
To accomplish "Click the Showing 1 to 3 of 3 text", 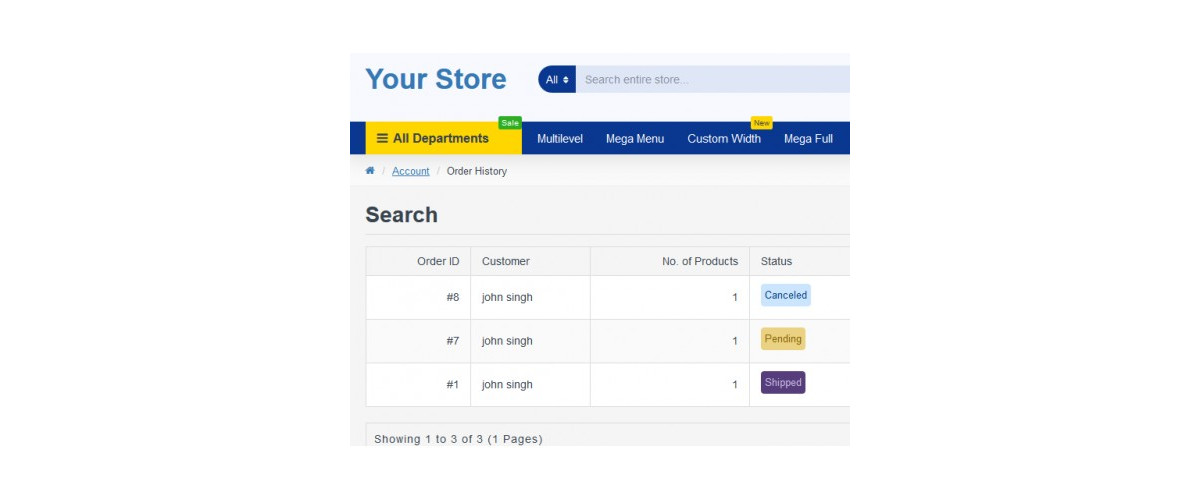I will 458,439.
